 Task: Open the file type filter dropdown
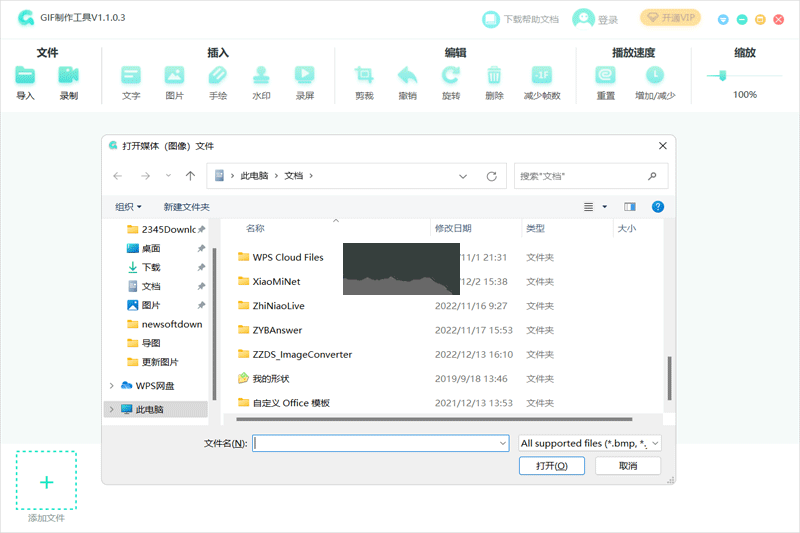click(589, 442)
